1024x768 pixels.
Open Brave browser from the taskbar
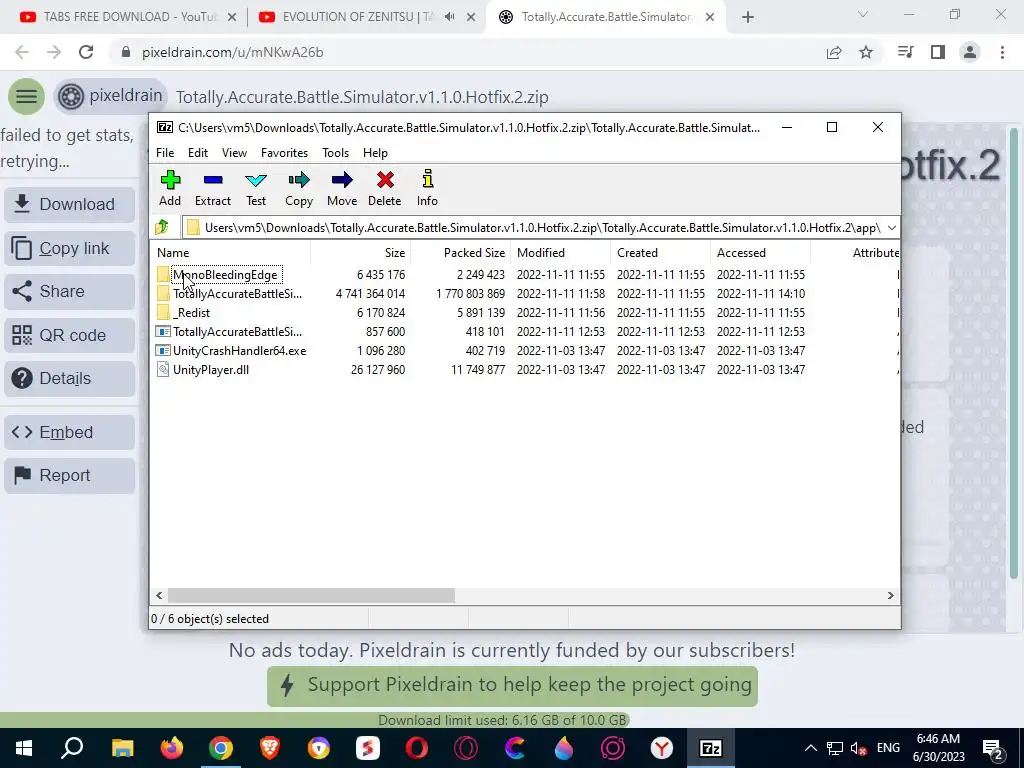tap(270, 748)
